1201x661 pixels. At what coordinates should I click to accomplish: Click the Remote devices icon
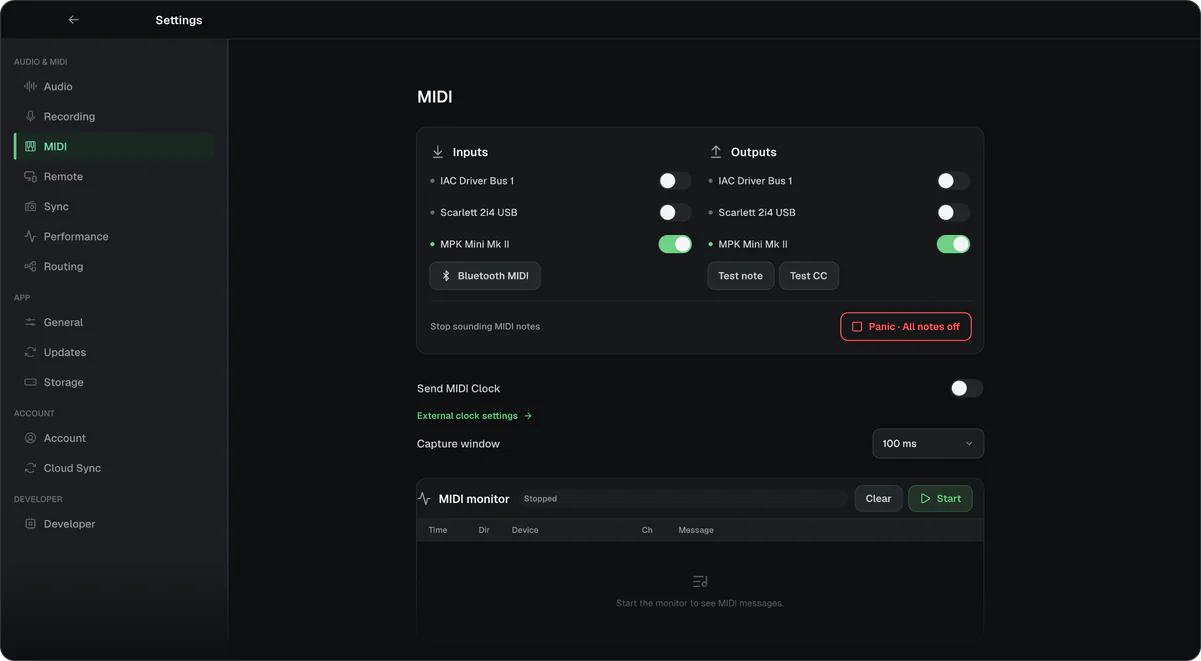coord(30,177)
